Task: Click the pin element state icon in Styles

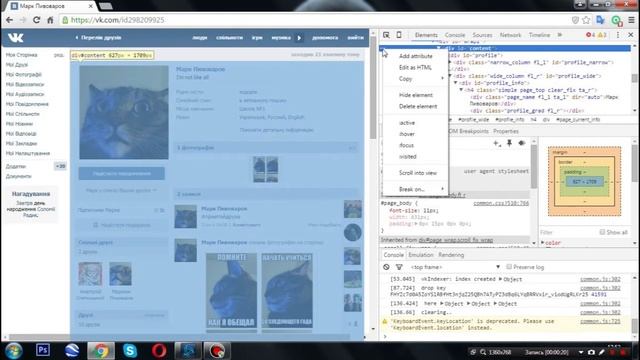Action: coord(509,143)
